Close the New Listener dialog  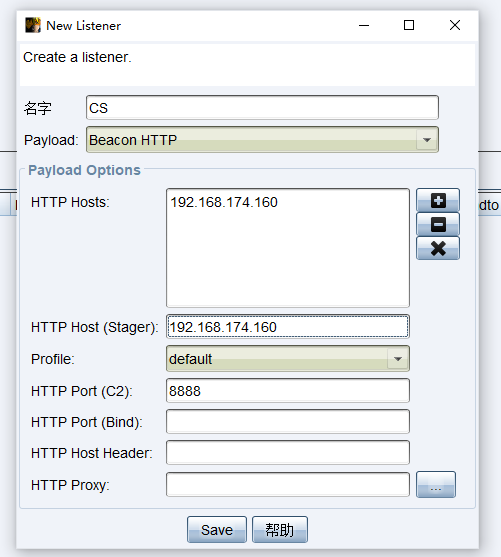click(x=455, y=25)
